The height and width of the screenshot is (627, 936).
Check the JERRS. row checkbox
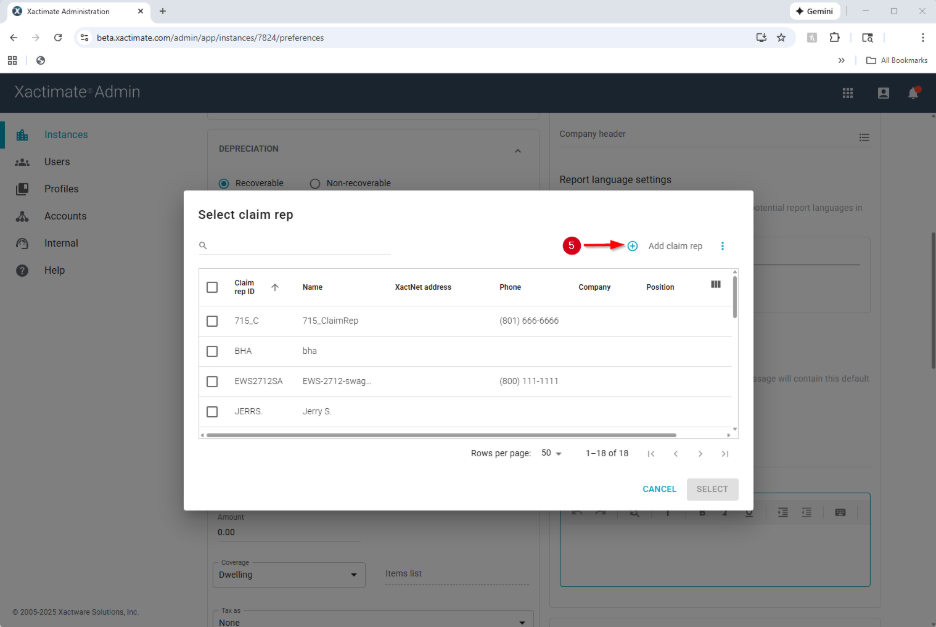tap(212, 411)
